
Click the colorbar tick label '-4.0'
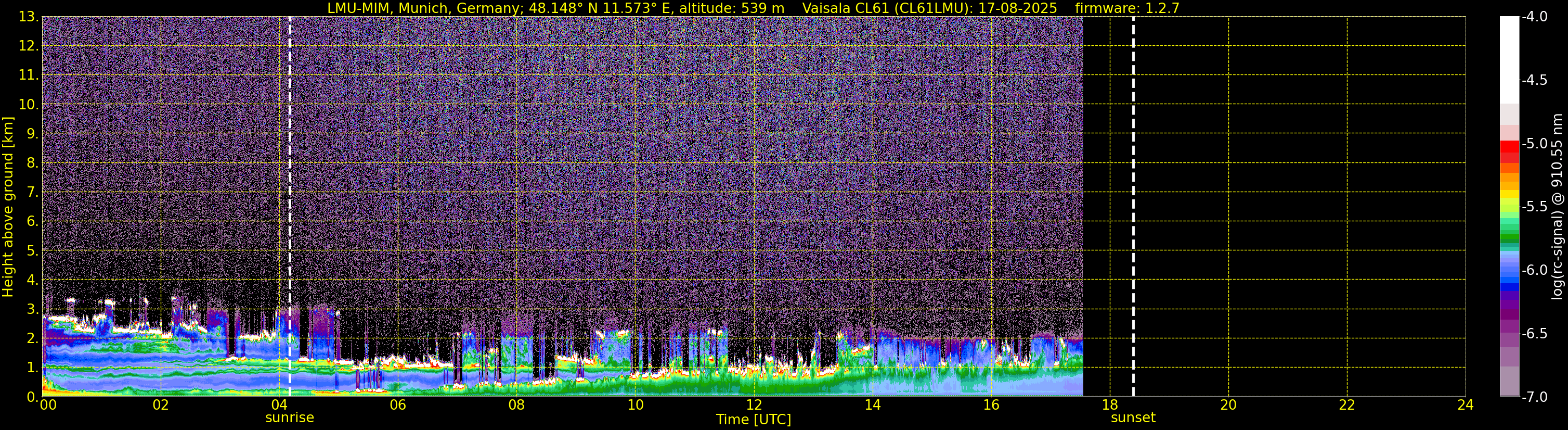[x=1535, y=17]
